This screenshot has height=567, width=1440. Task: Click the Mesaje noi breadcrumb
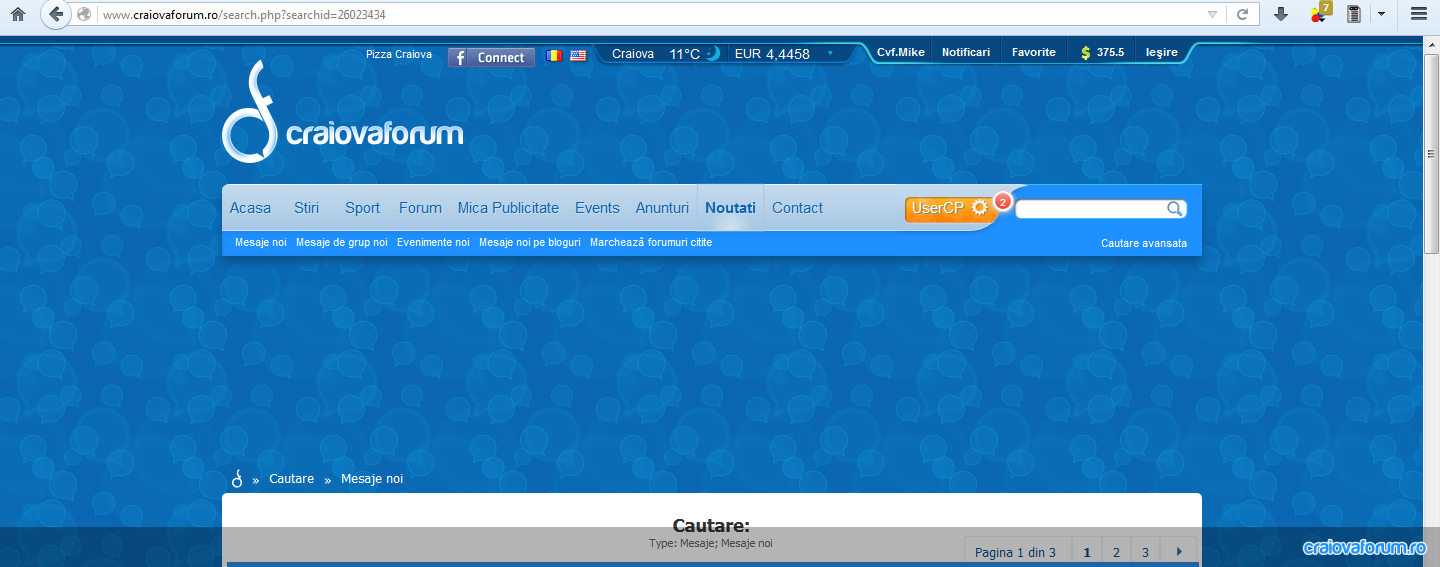coord(372,479)
